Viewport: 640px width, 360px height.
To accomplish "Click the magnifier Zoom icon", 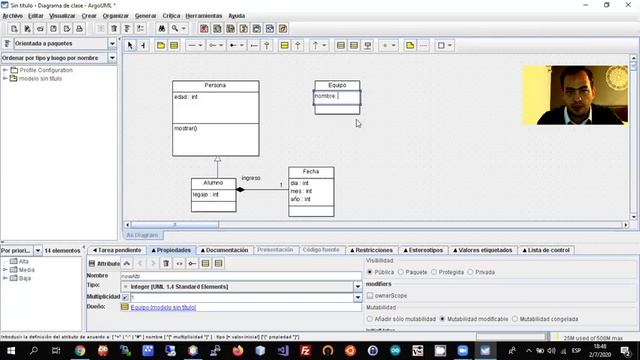I will coord(175,29).
